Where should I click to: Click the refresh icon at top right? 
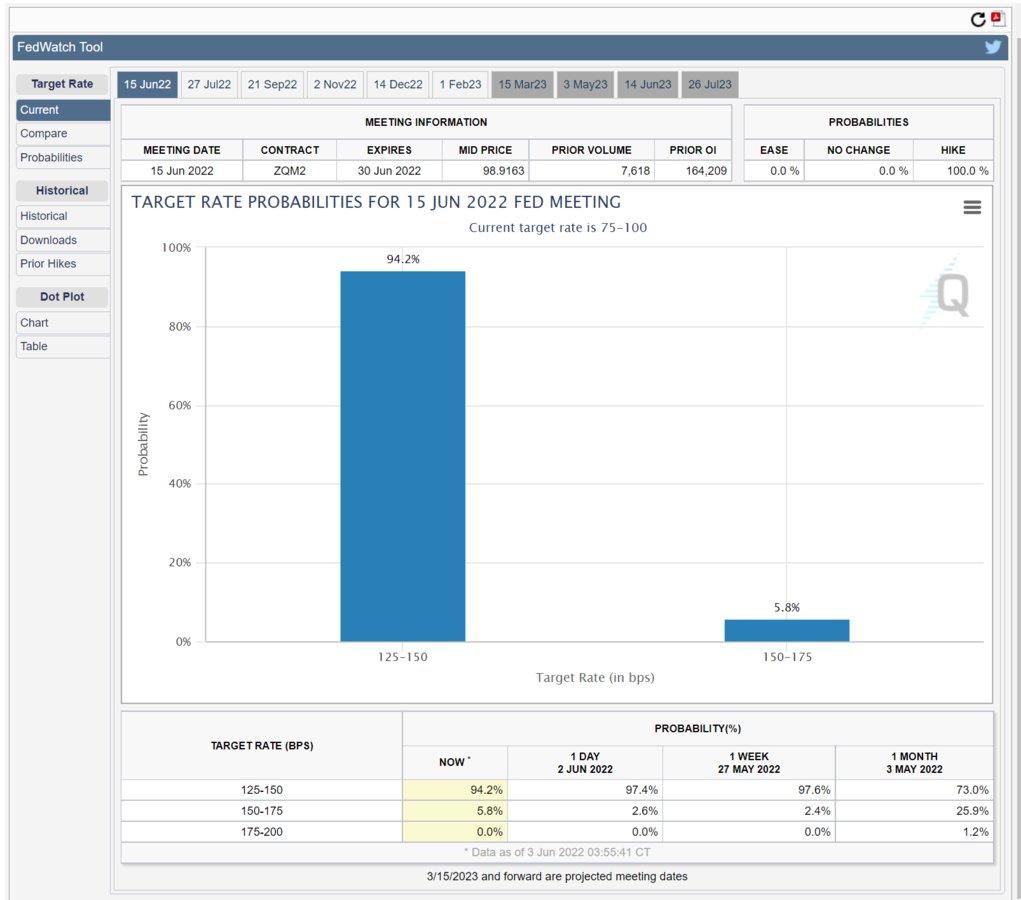coord(978,19)
